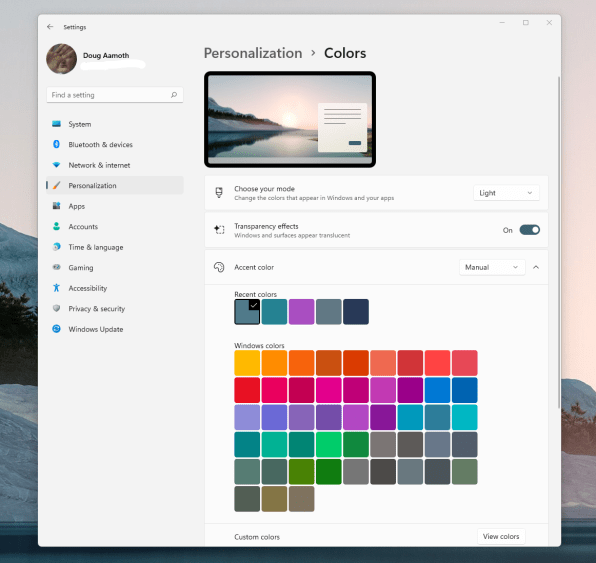Turn off Transparency effects toggle

(x=529, y=230)
